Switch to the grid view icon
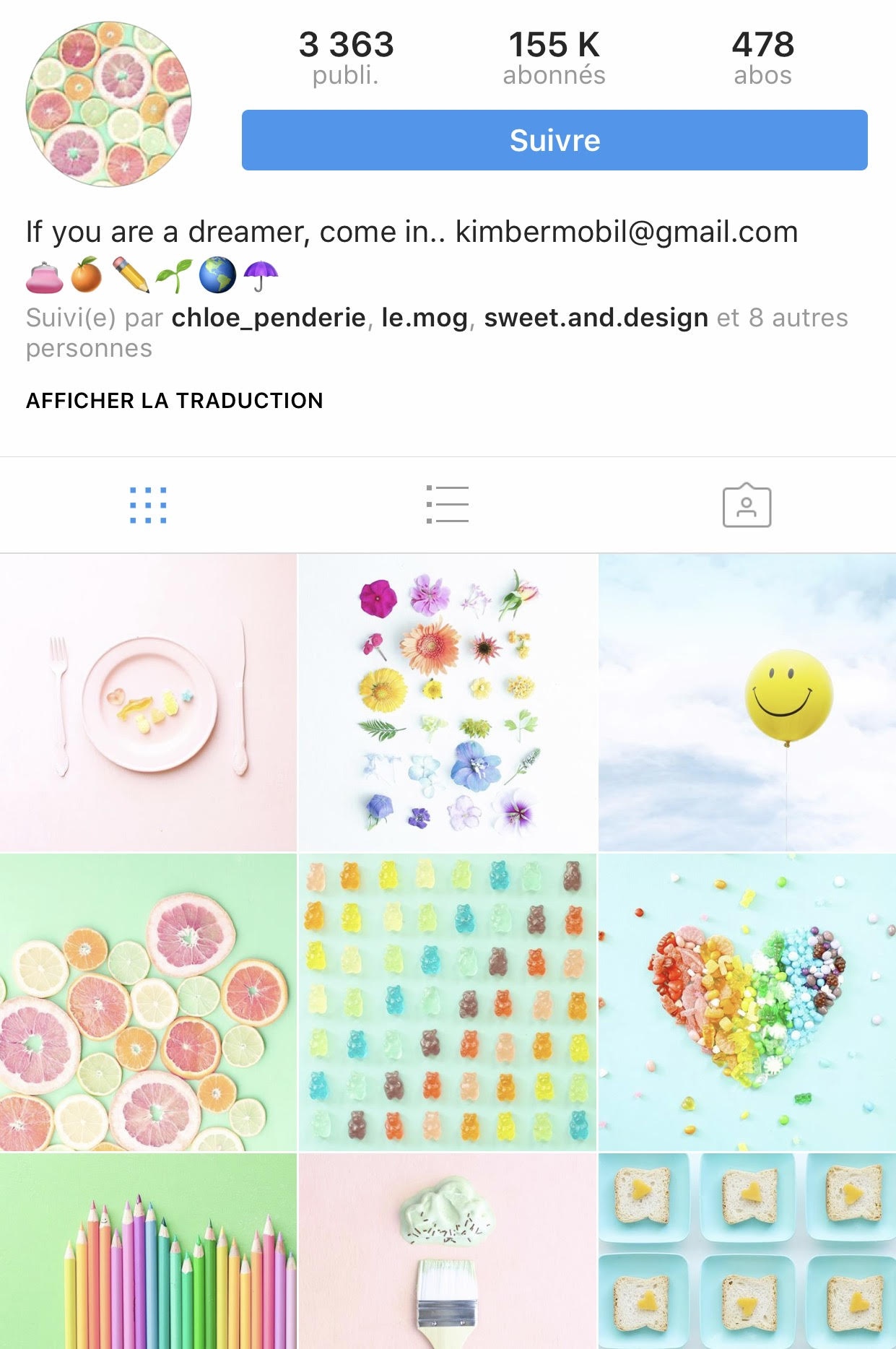Image resolution: width=896 pixels, height=1349 pixels. coord(148,505)
